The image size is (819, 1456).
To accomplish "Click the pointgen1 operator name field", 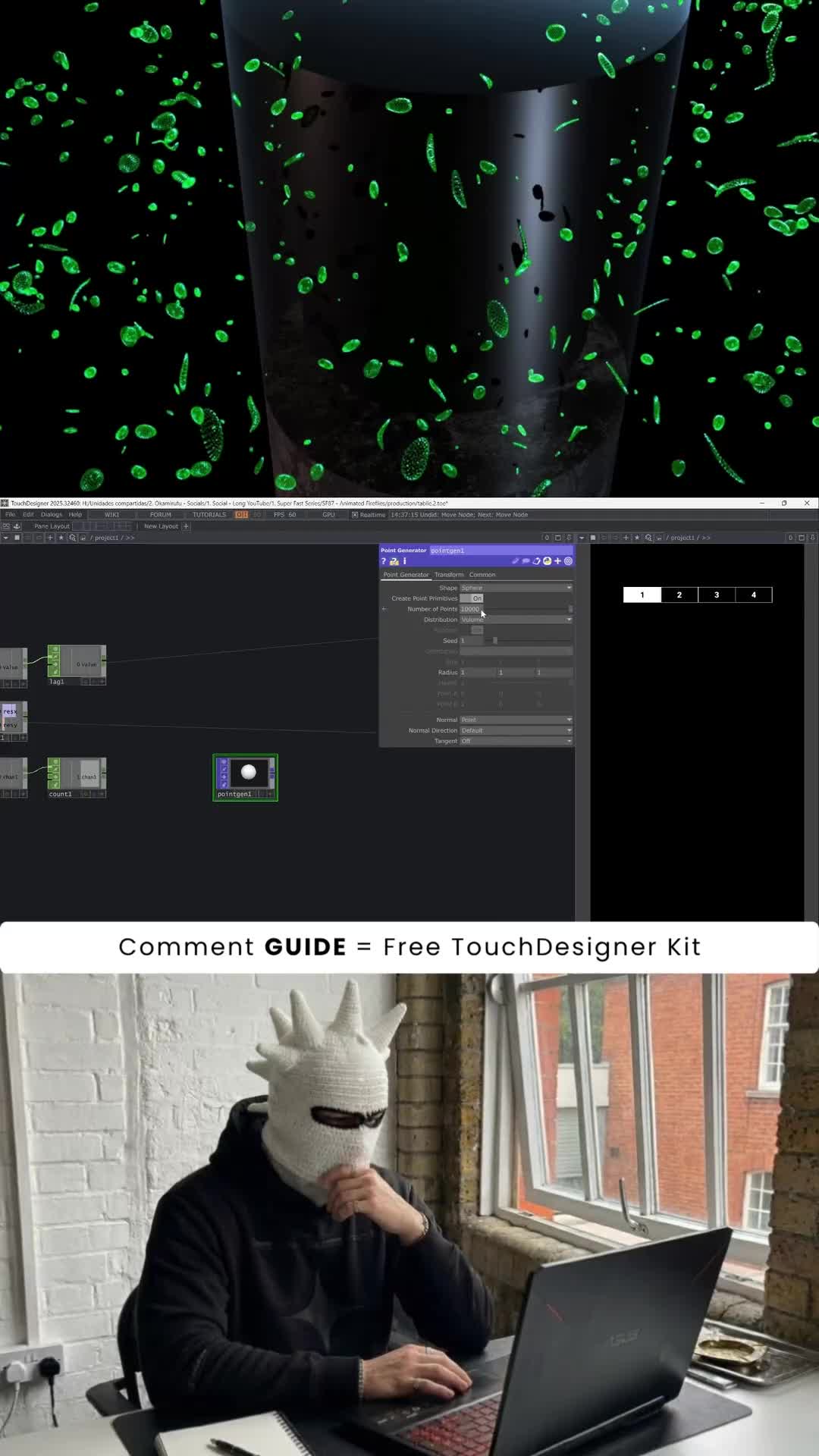I will pos(500,551).
